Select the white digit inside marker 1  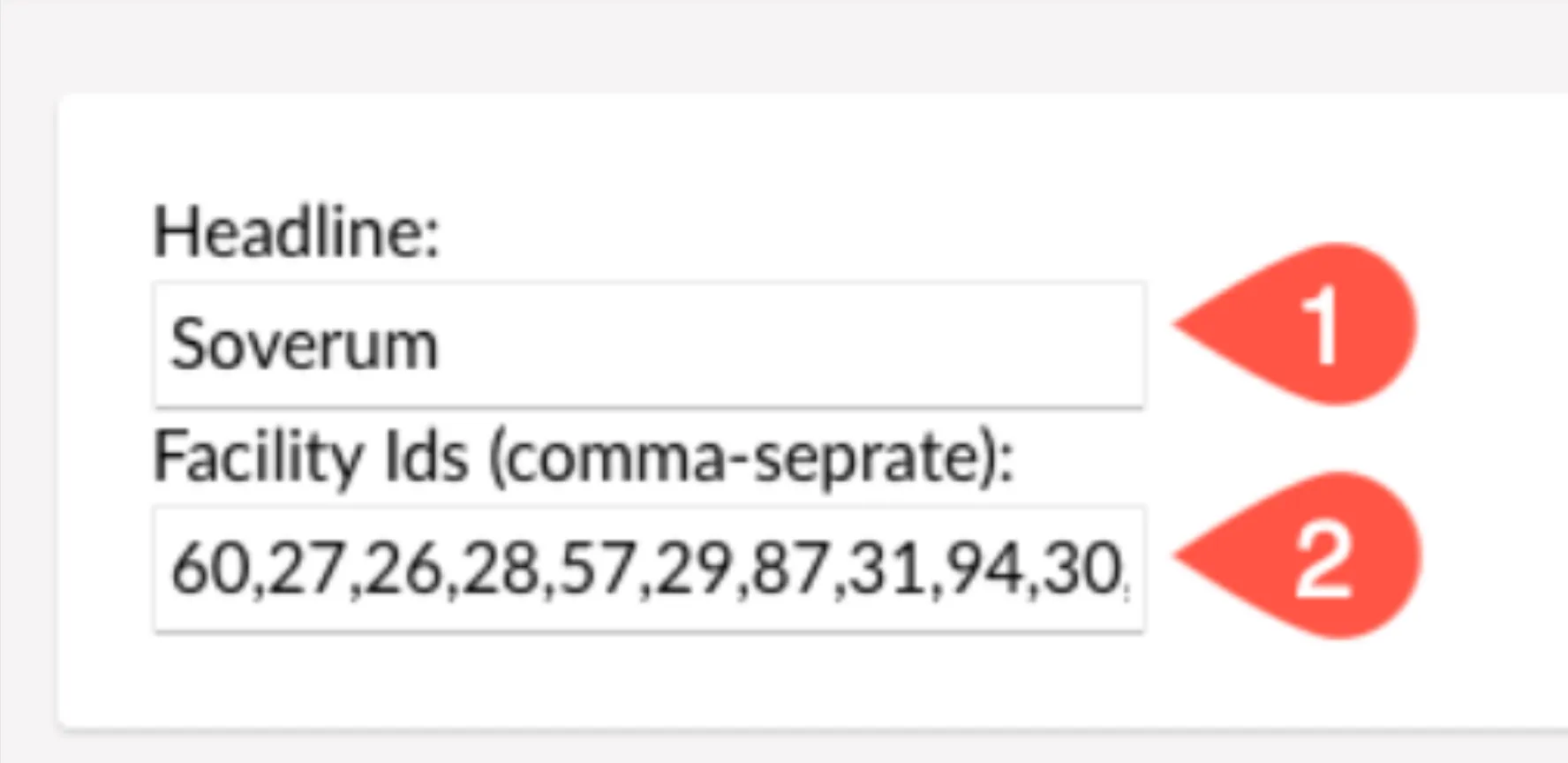pyautogui.click(x=1321, y=328)
